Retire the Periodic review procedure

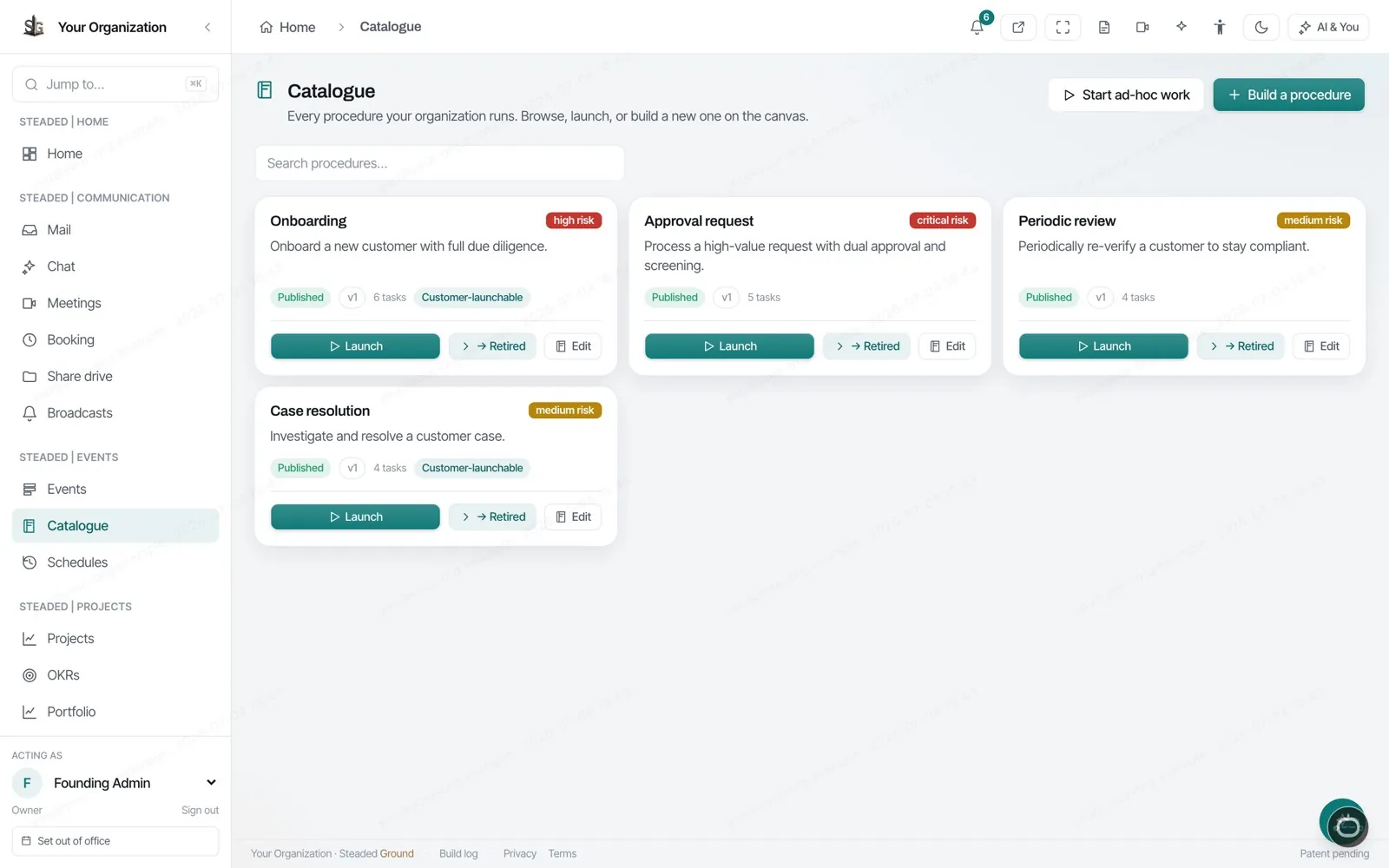pyautogui.click(x=1241, y=346)
